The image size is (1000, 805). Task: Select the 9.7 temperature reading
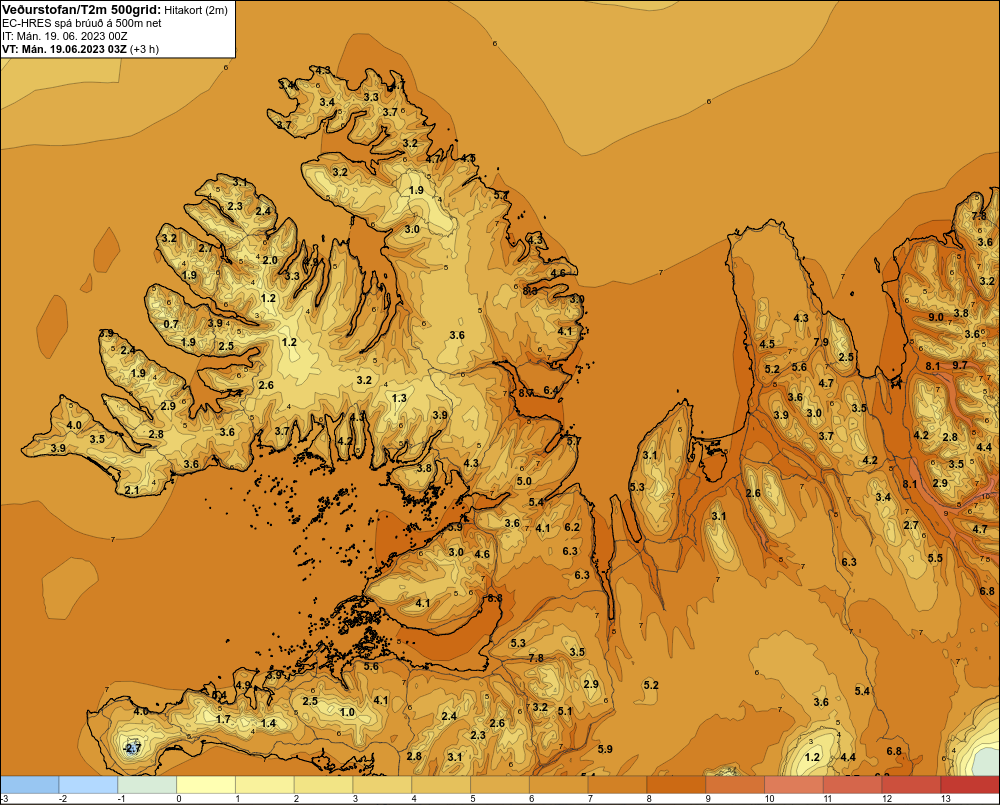pyautogui.click(x=960, y=365)
